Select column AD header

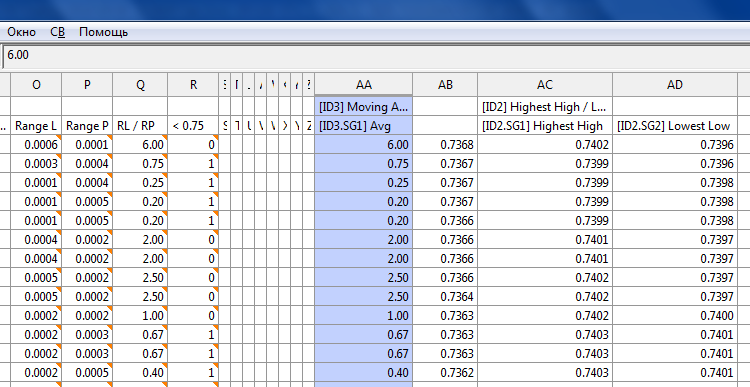(675, 85)
